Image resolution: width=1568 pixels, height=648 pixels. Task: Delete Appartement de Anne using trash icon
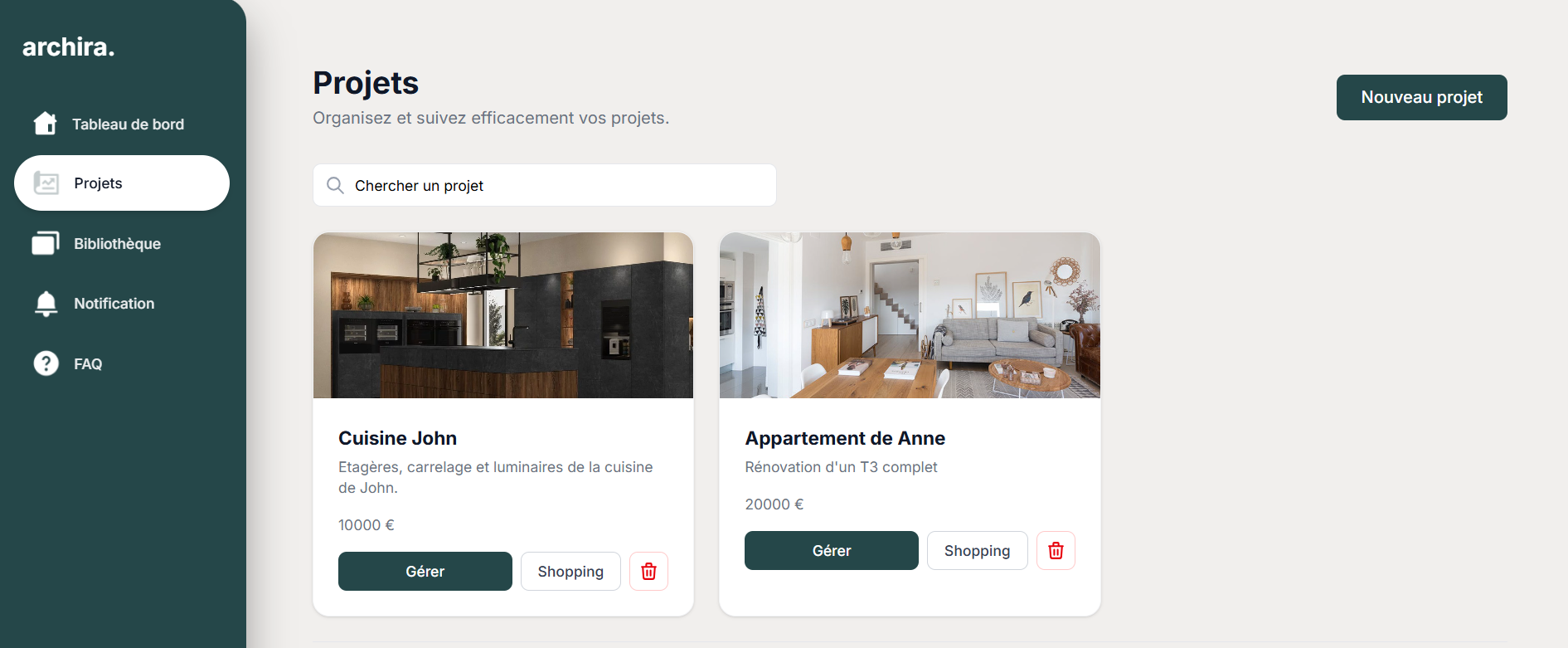[1056, 551]
